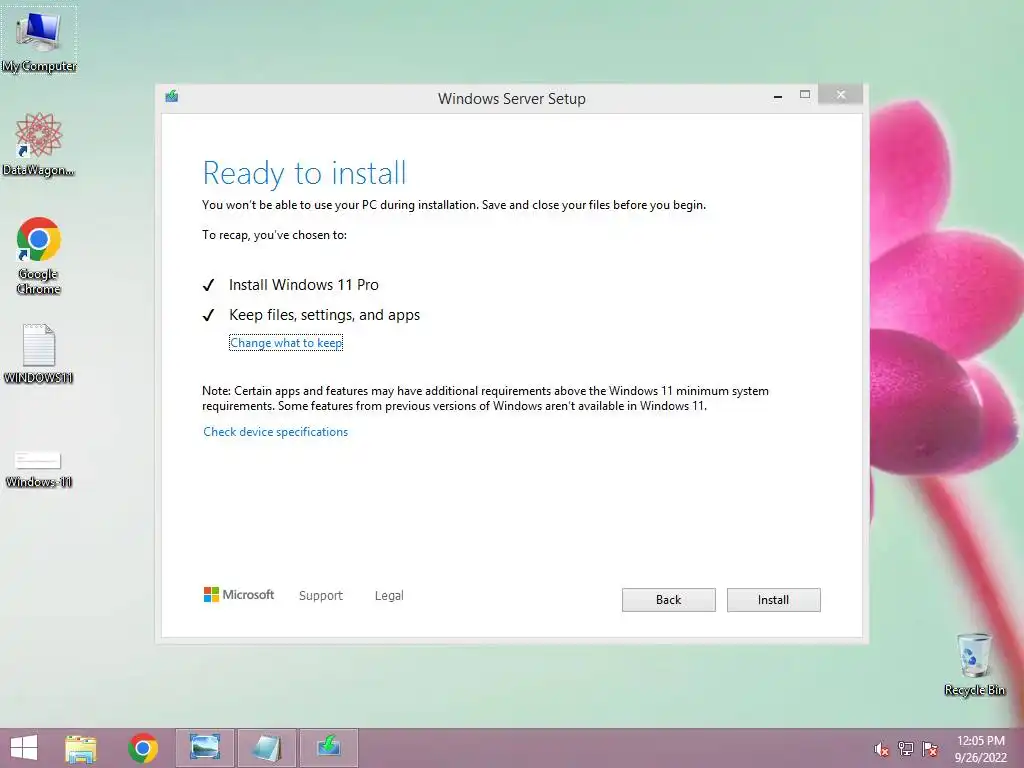Click the setup window title bar icon
Screen dimensions: 1024x768
pos(172,97)
